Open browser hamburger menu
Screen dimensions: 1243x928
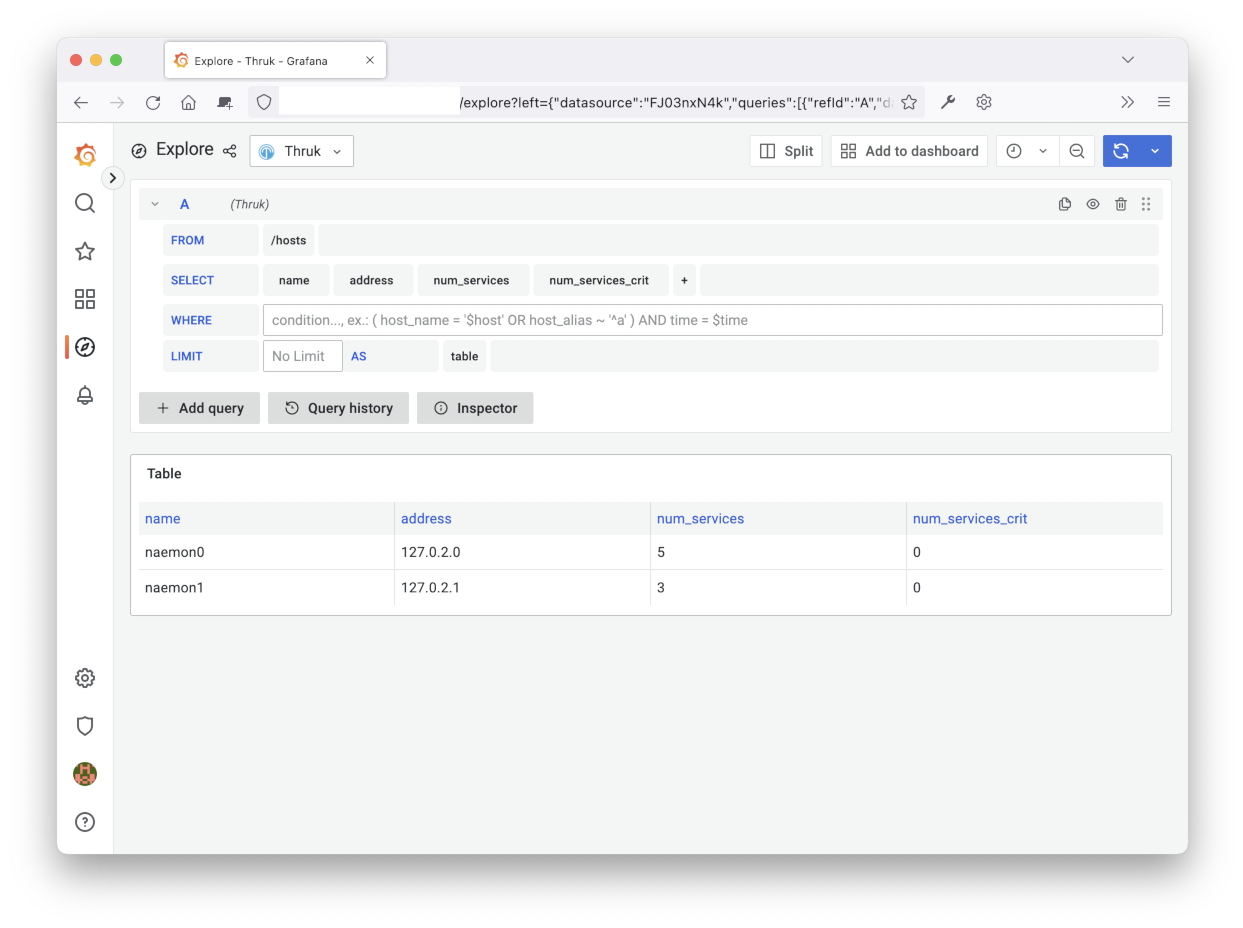(1164, 102)
